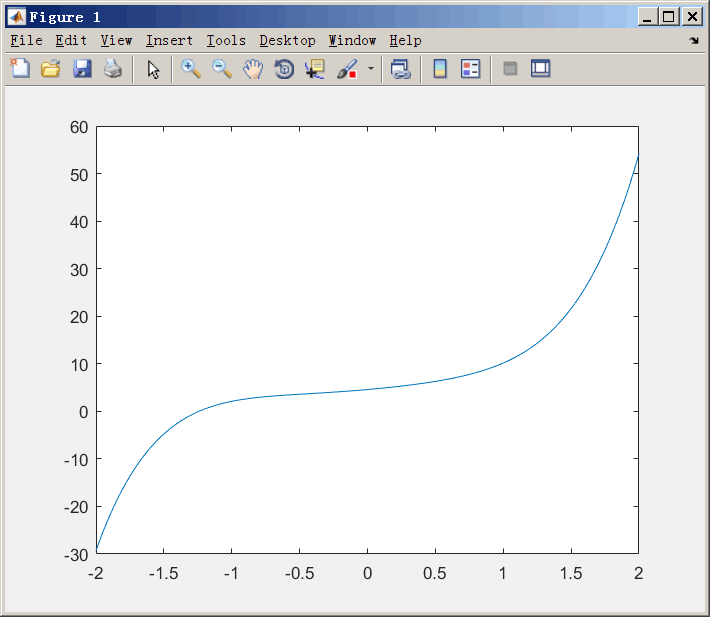Click the y-axis tick label 40

click(x=79, y=222)
